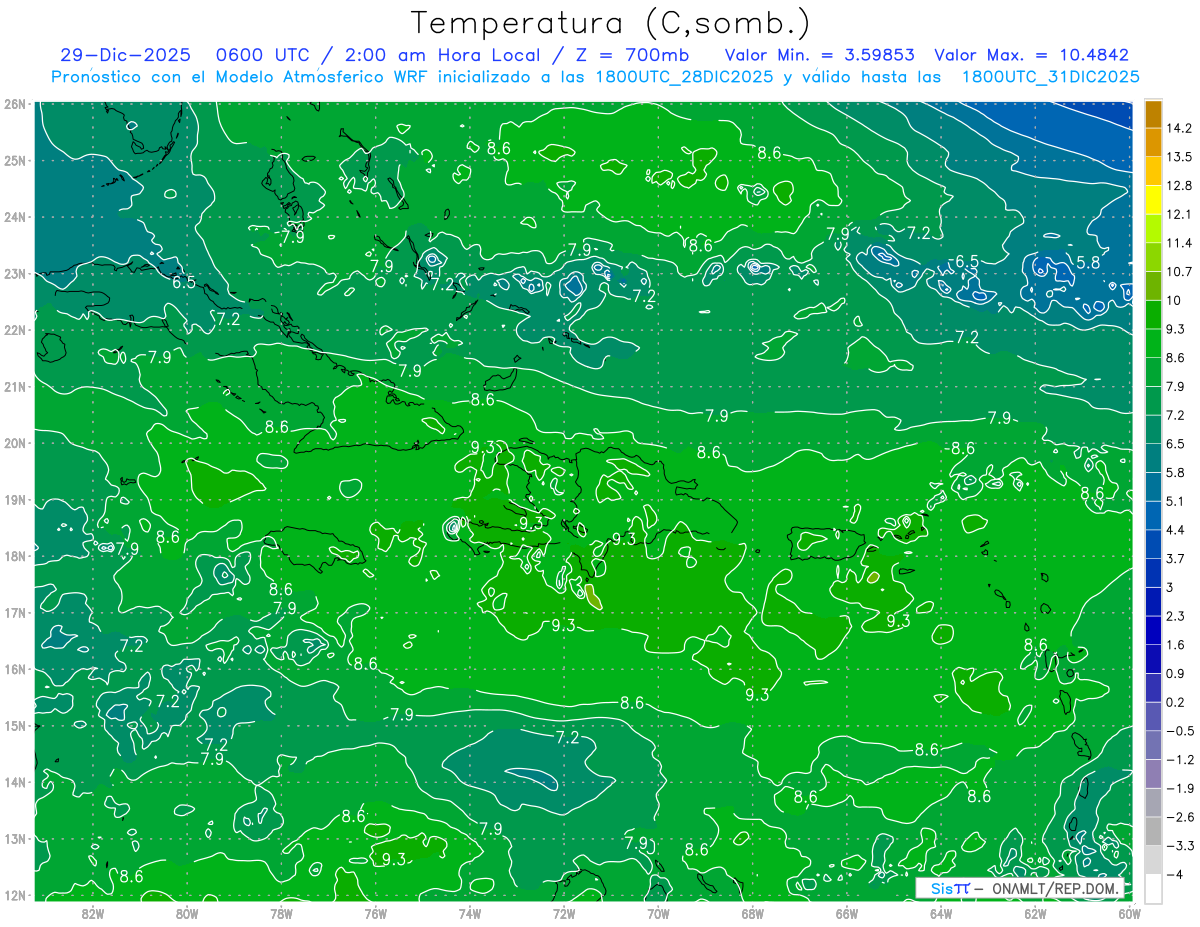Click the "Valor Min. = 3.59853" value
The width and height of the screenshot is (1200, 927).
[819, 55]
